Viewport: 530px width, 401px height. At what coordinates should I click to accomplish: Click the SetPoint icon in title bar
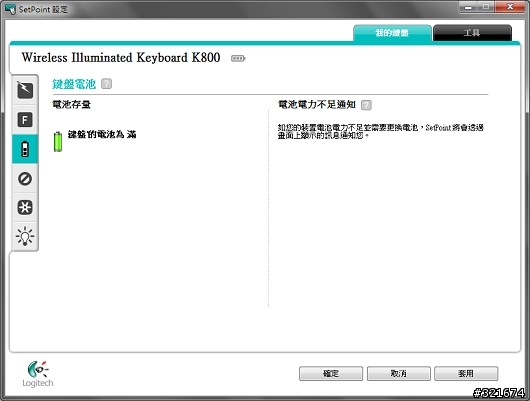10,9
